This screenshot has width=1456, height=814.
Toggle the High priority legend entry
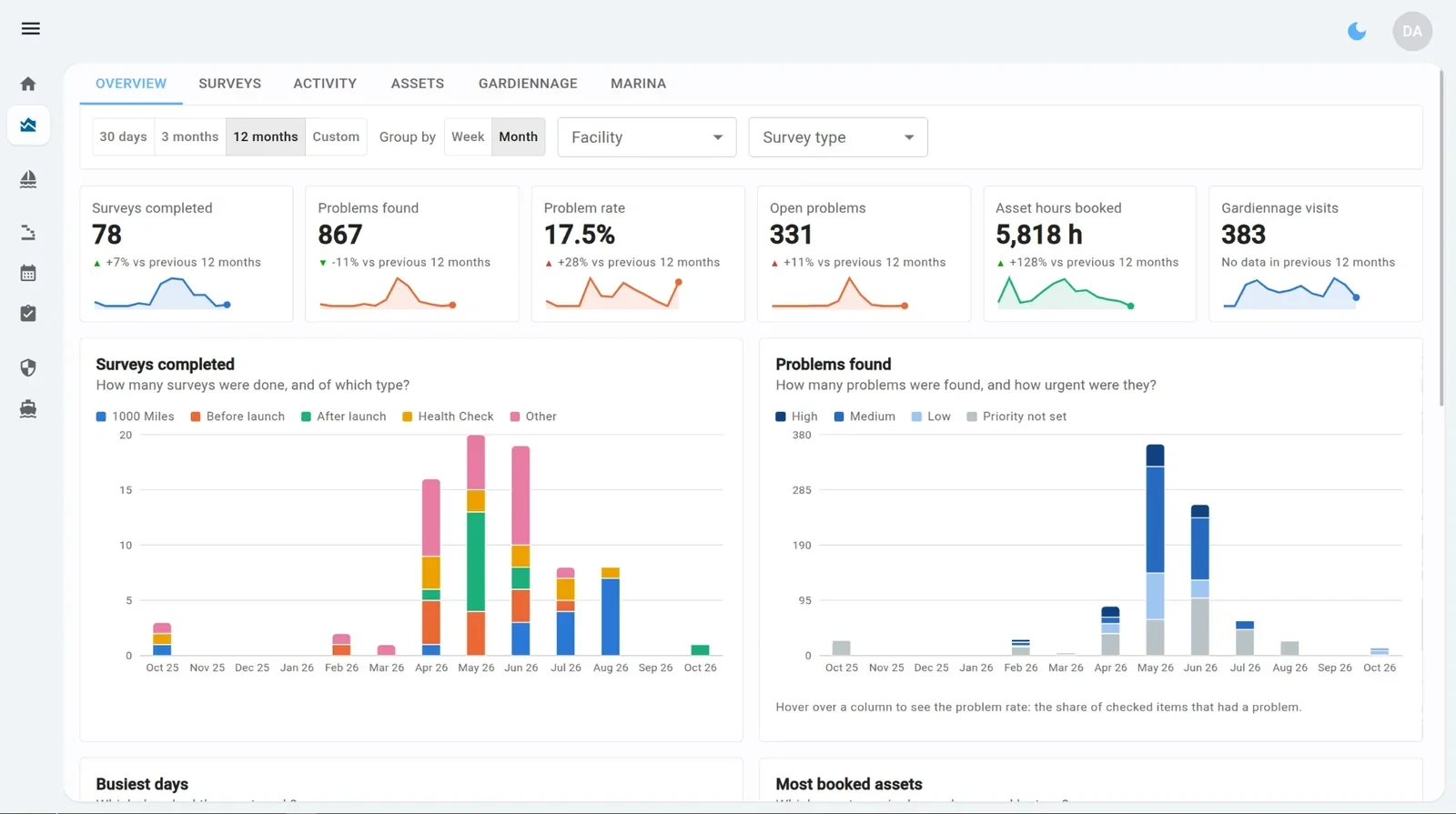(x=797, y=417)
